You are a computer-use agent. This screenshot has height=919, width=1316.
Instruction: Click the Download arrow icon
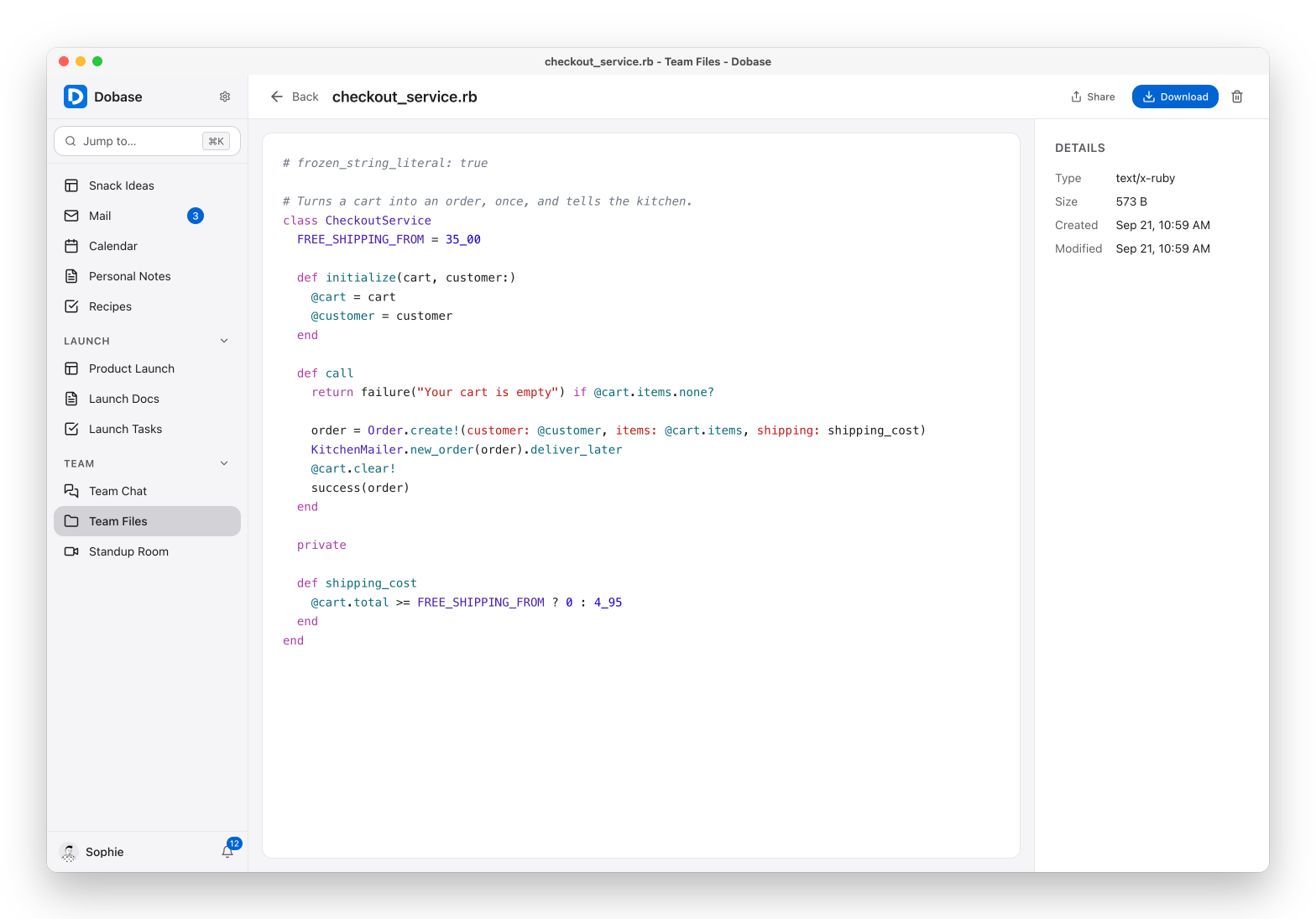[x=1149, y=97]
